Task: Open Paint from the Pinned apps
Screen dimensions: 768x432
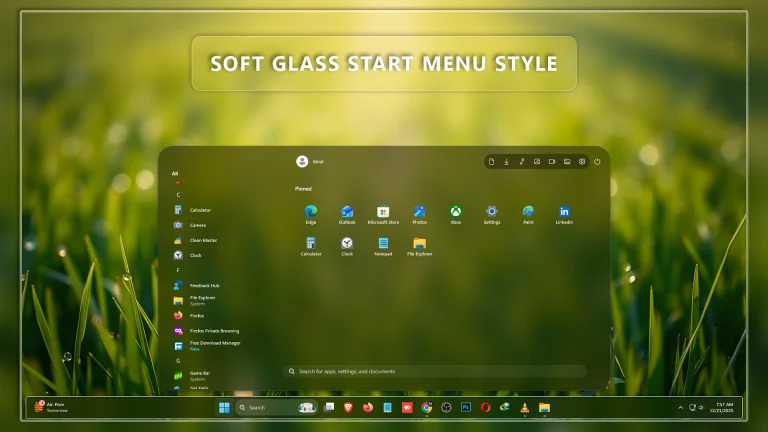Action: pyautogui.click(x=528, y=215)
